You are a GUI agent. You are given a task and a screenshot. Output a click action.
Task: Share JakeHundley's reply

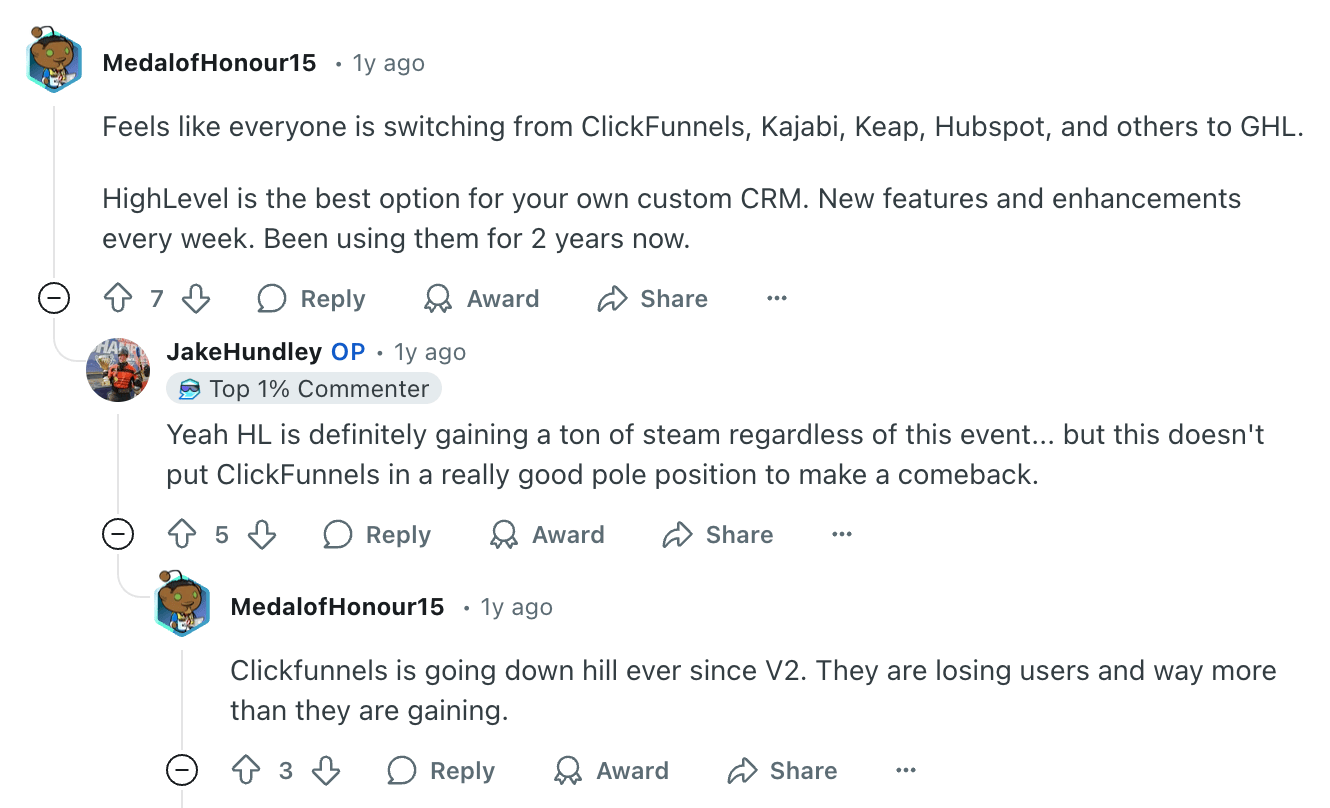tap(718, 535)
